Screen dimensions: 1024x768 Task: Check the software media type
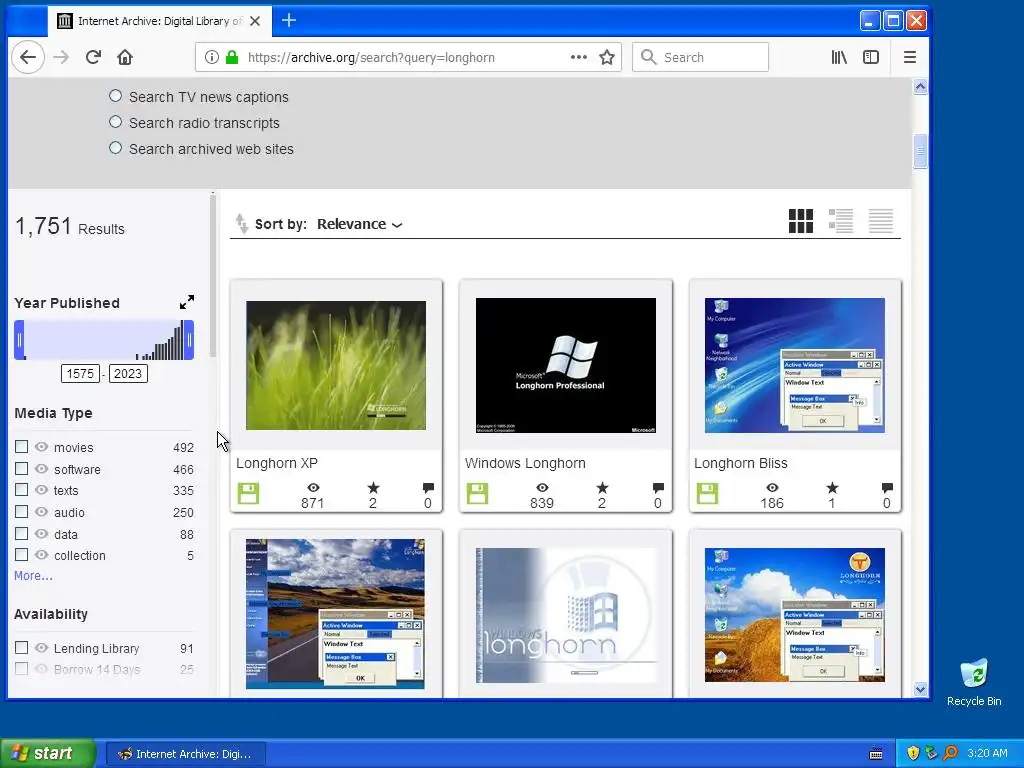22,469
